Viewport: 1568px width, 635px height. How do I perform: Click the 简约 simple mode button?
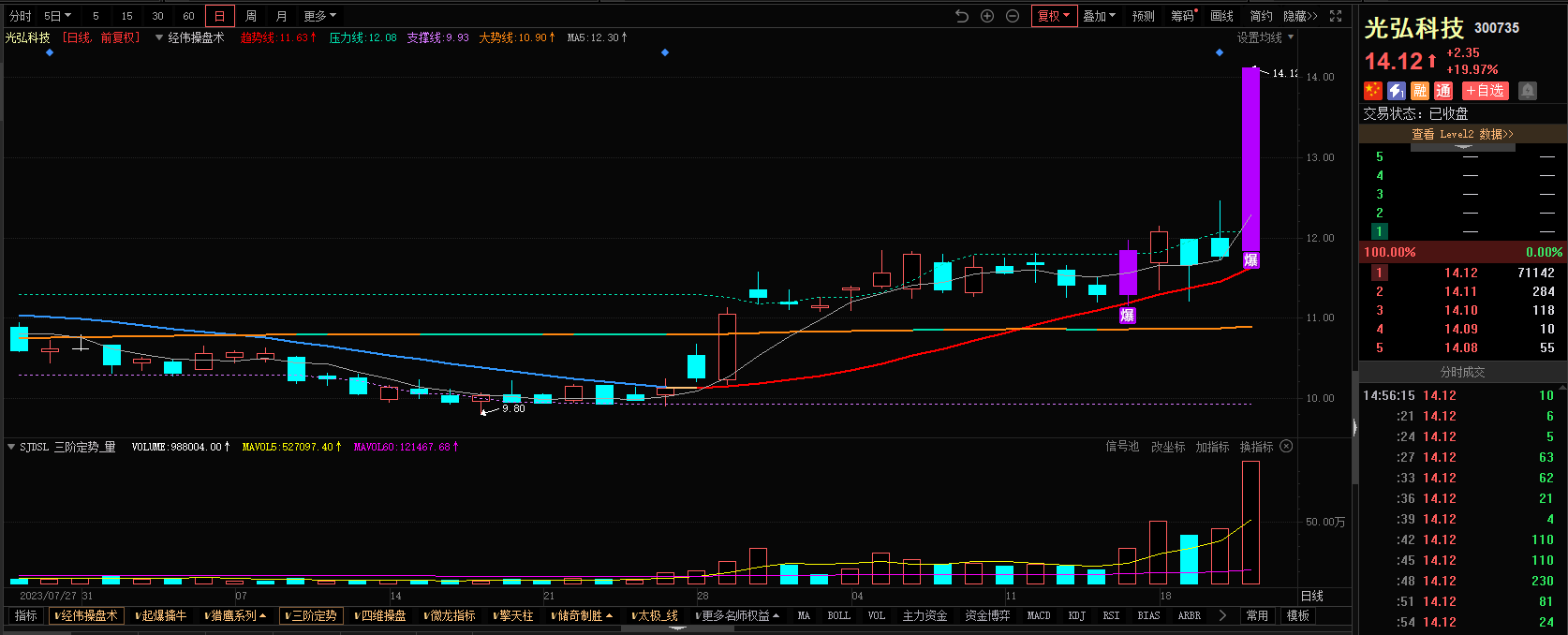(x=1261, y=16)
